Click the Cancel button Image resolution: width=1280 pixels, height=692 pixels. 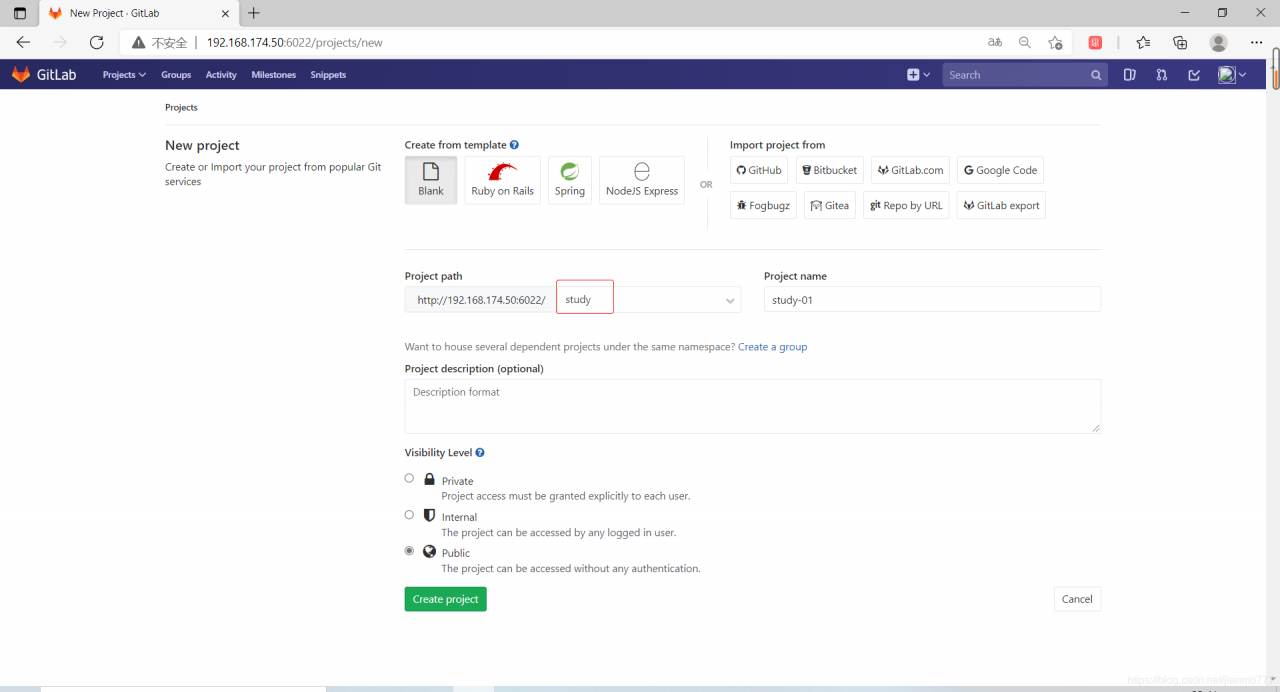pos(1077,599)
